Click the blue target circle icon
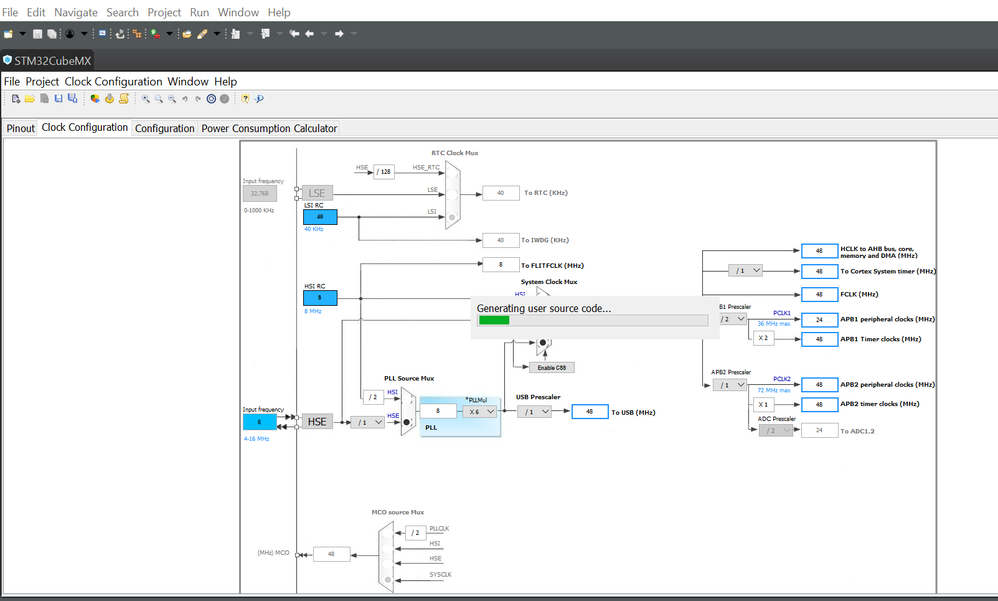 pyautogui.click(x=211, y=99)
